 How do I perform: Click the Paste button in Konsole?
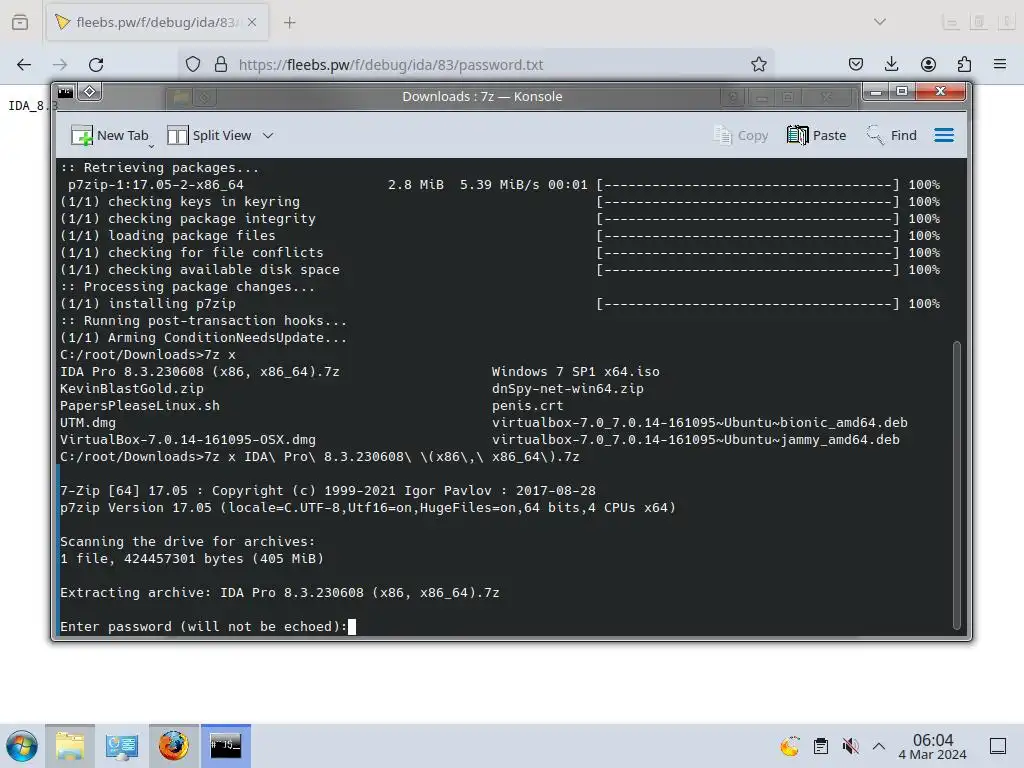(816, 135)
